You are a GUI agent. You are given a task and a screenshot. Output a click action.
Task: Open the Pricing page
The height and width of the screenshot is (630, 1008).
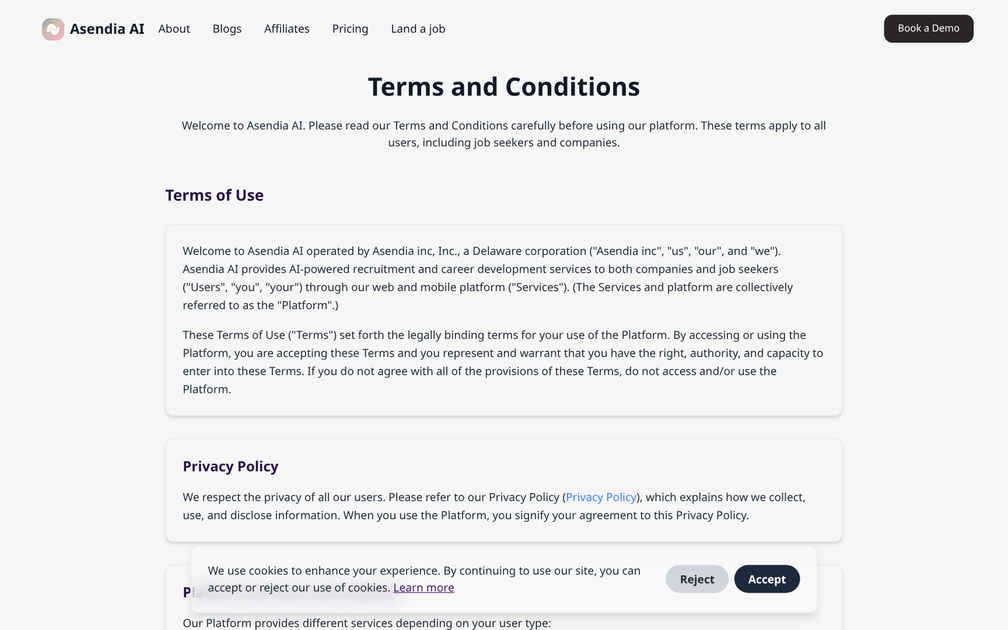click(x=350, y=28)
